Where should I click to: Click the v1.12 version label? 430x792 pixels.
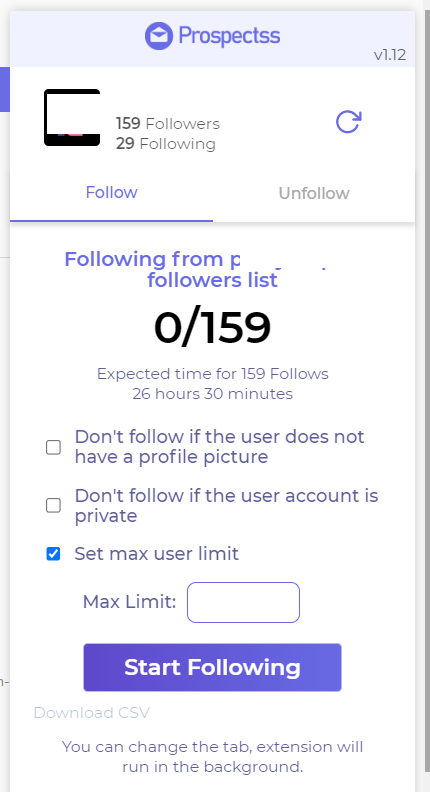click(x=390, y=55)
